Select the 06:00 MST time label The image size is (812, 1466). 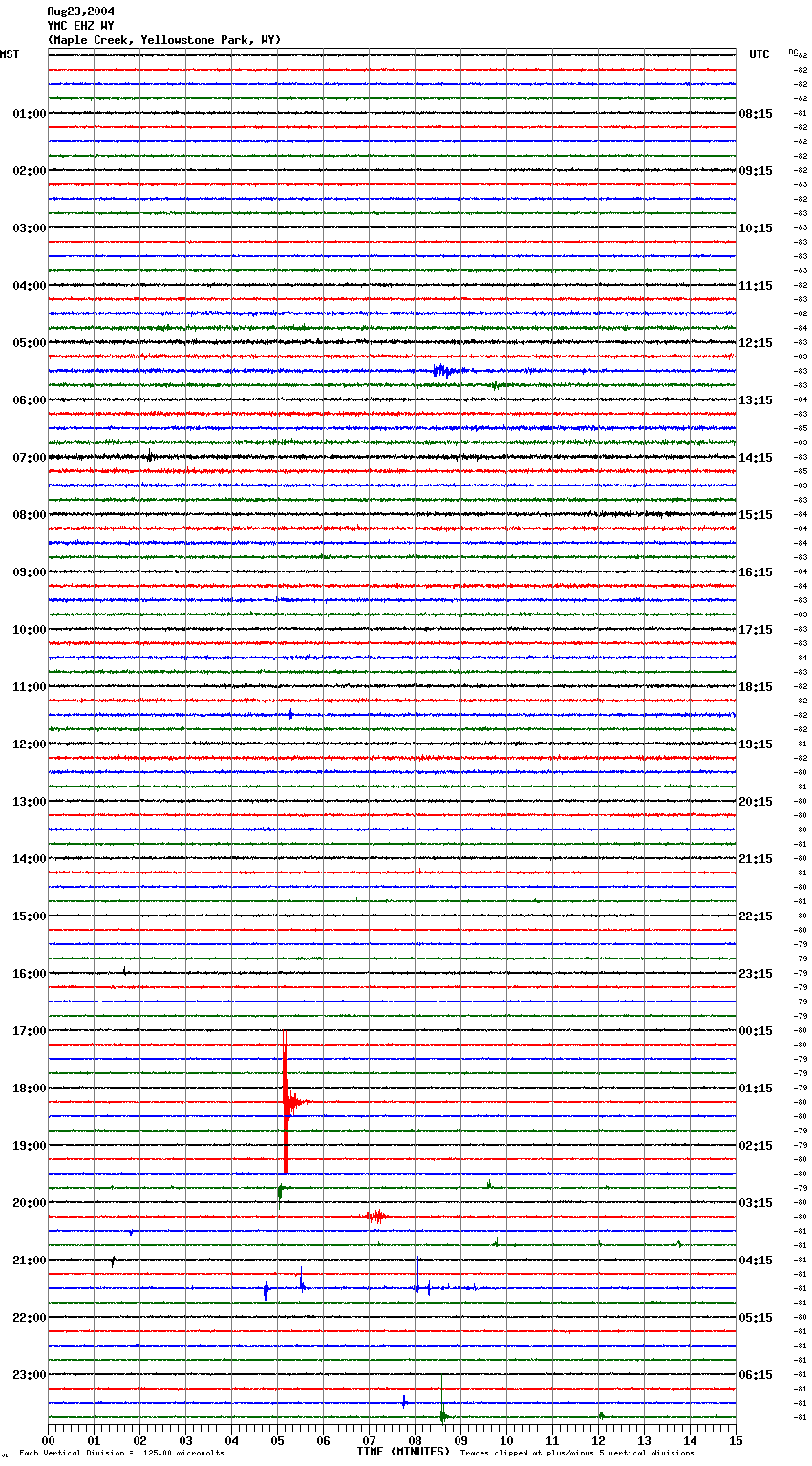click(30, 400)
